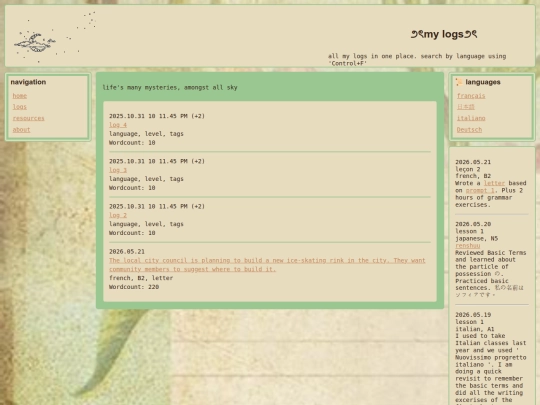Open the home navigation link
The width and height of the screenshot is (540, 405).
click(20, 96)
